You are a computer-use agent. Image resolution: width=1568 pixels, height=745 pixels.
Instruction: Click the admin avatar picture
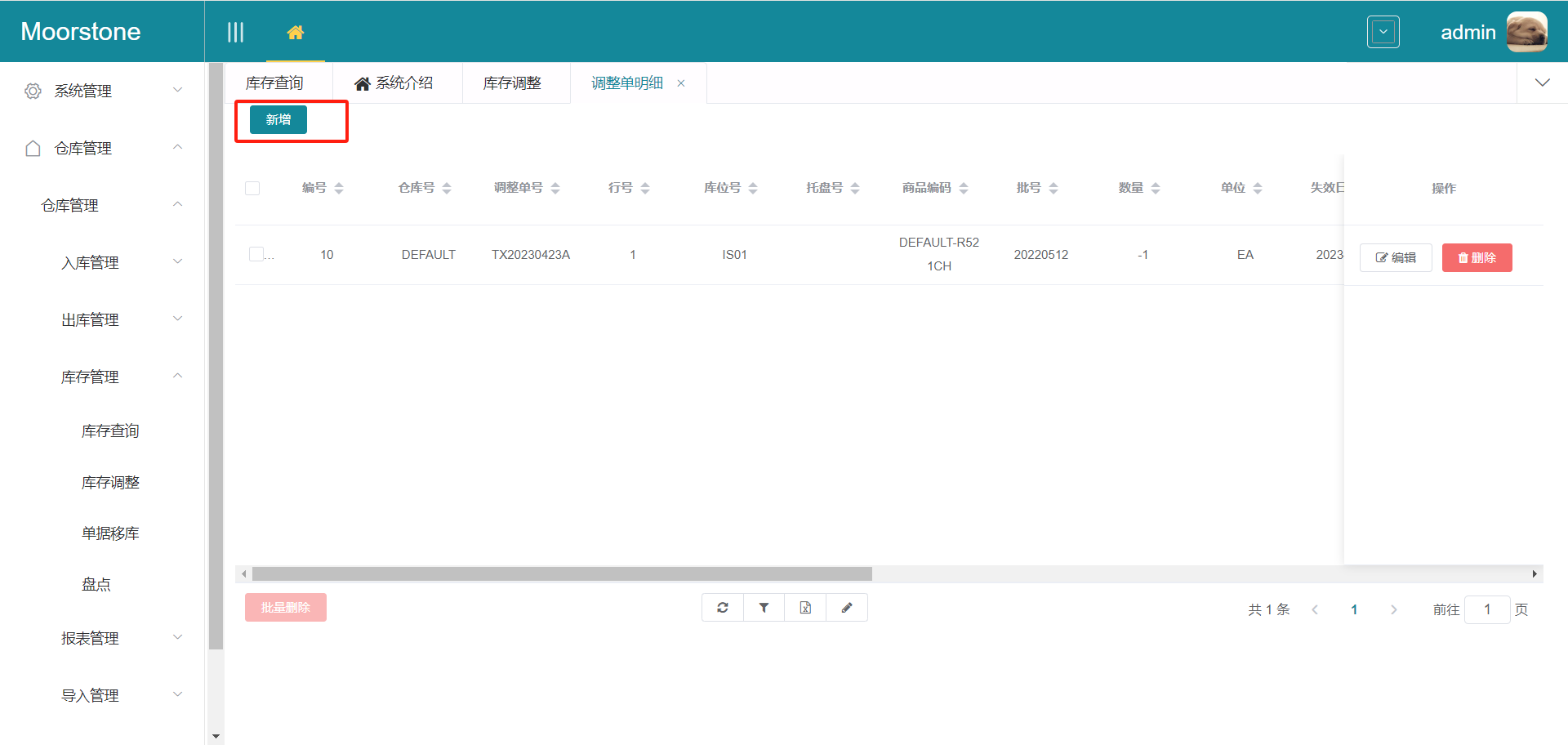click(x=1526, y=32)
